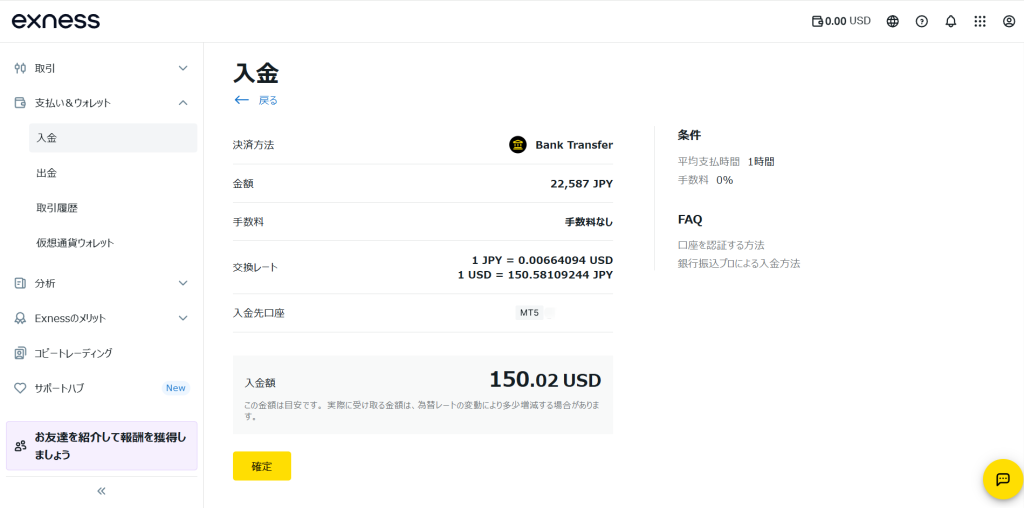The image size is (1024, 508).
Task: Click the yellow 確定 button
Action: 262,466
